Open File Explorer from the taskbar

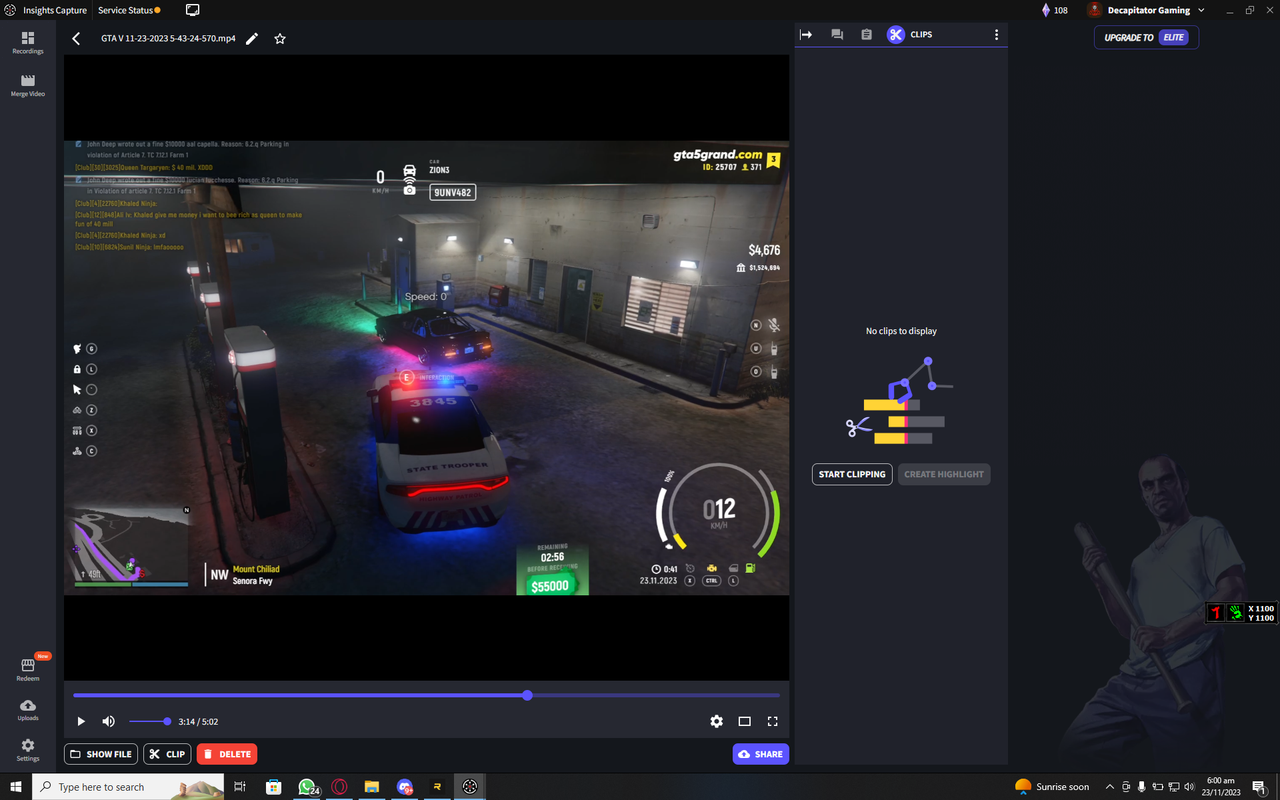(371, 787)
